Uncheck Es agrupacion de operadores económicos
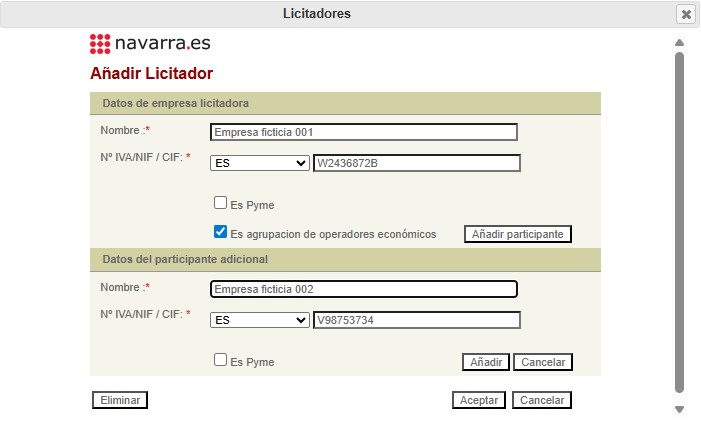Viewport: 701px width, 422px height. 220,232
